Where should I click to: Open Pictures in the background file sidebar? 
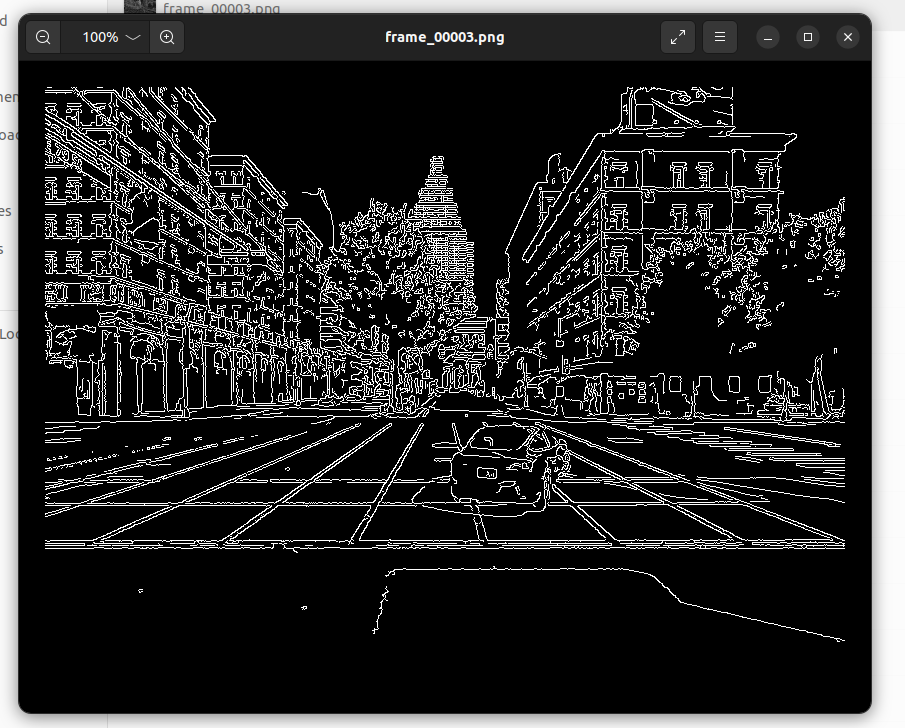(x=6, y=211)
